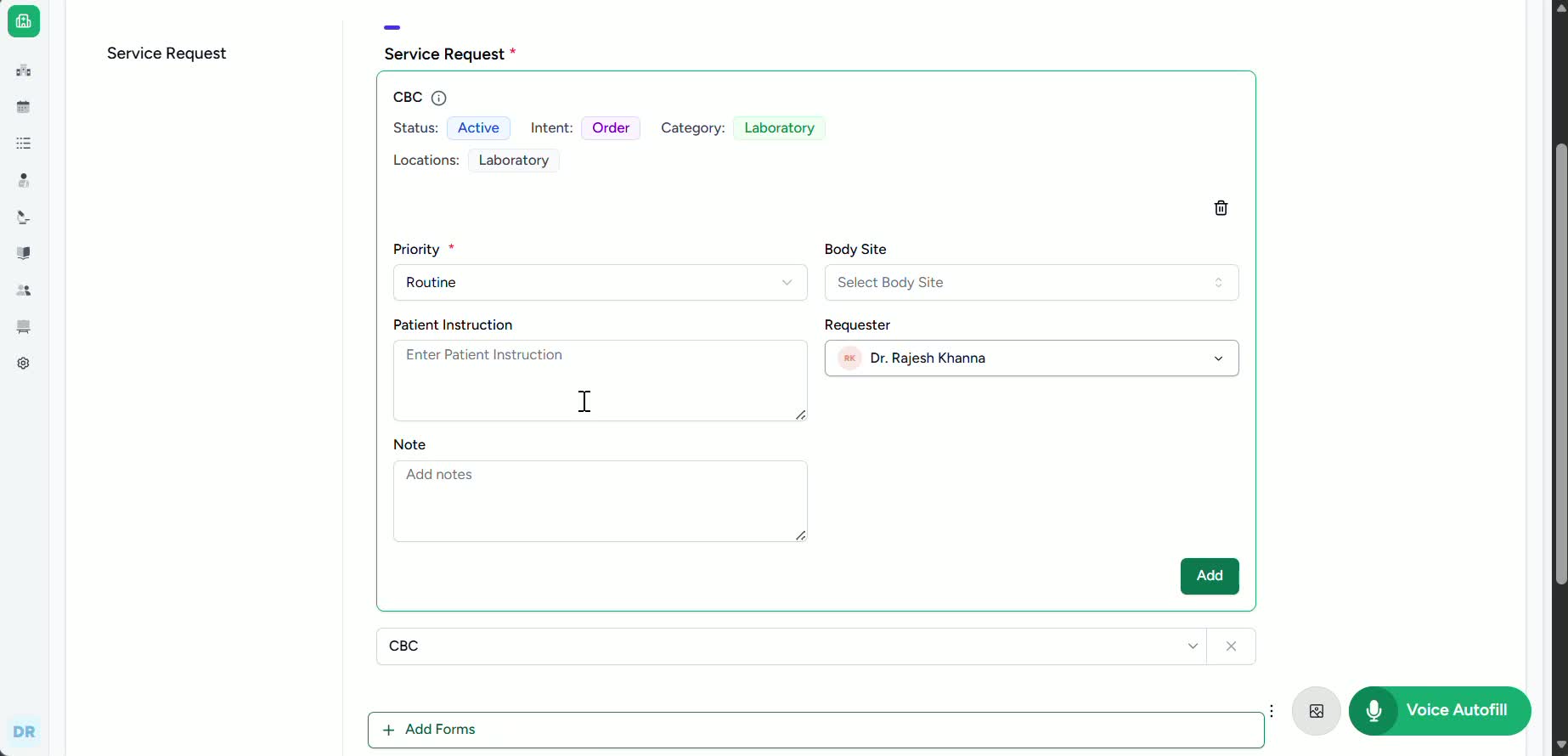Click the scrollbar down arrow
The image size is (1568, 756).
click(x=1560, y=746)
